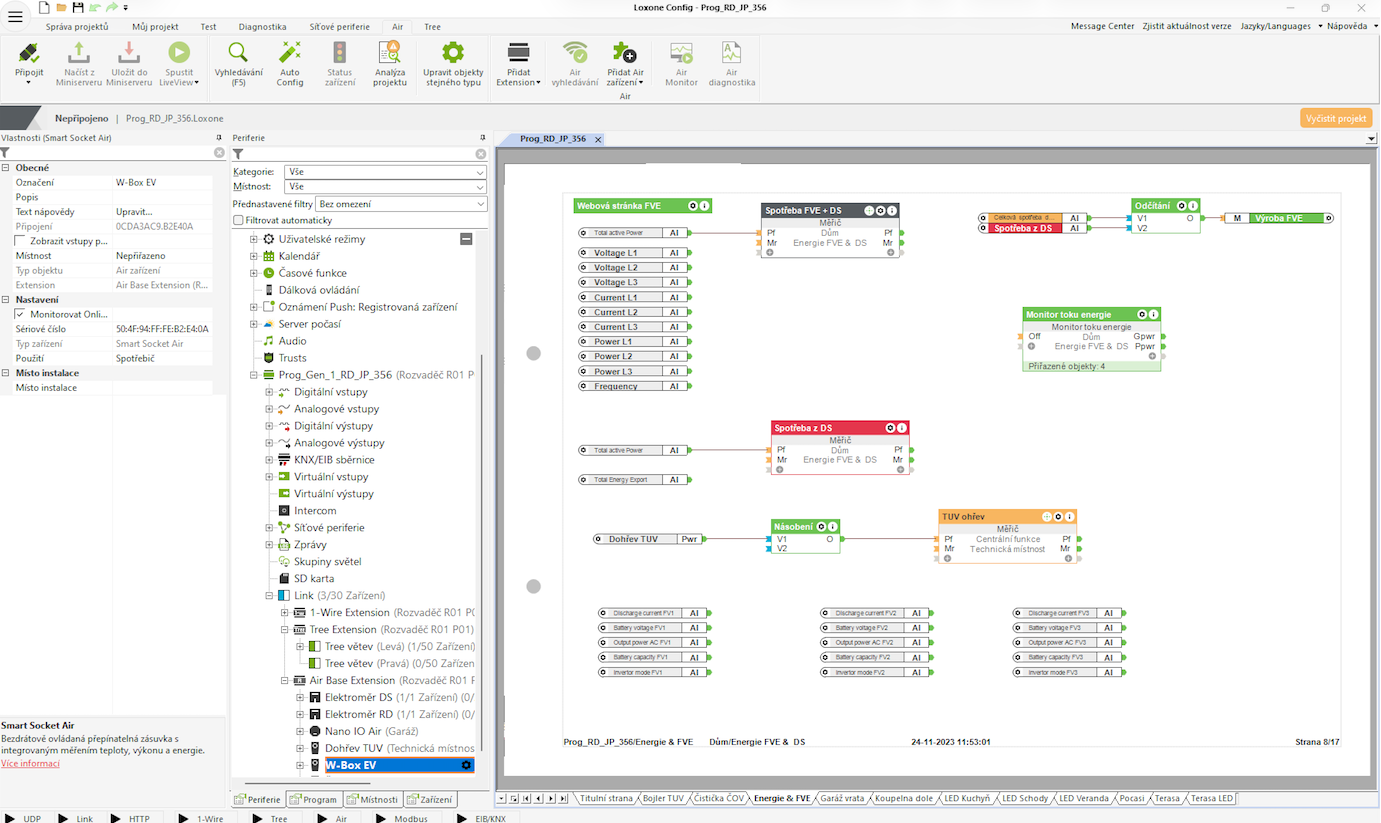Toggle Monitorovat Online checkbox
Image resolution: width=1381 pixels, height=823 pixels.
click(x=20, y=314)
